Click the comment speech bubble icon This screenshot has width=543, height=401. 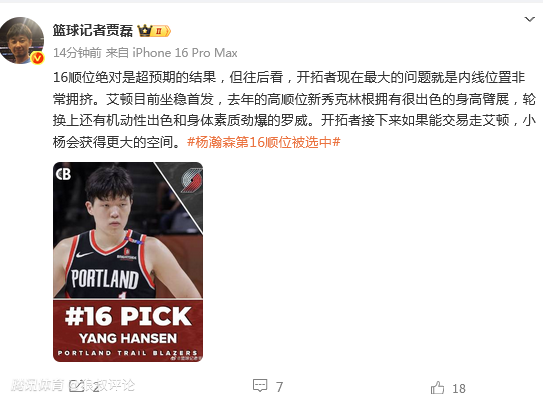260,385
